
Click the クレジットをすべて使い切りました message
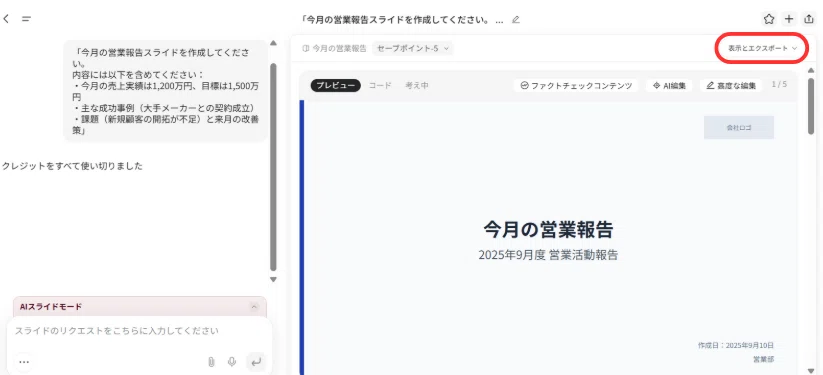72,166
